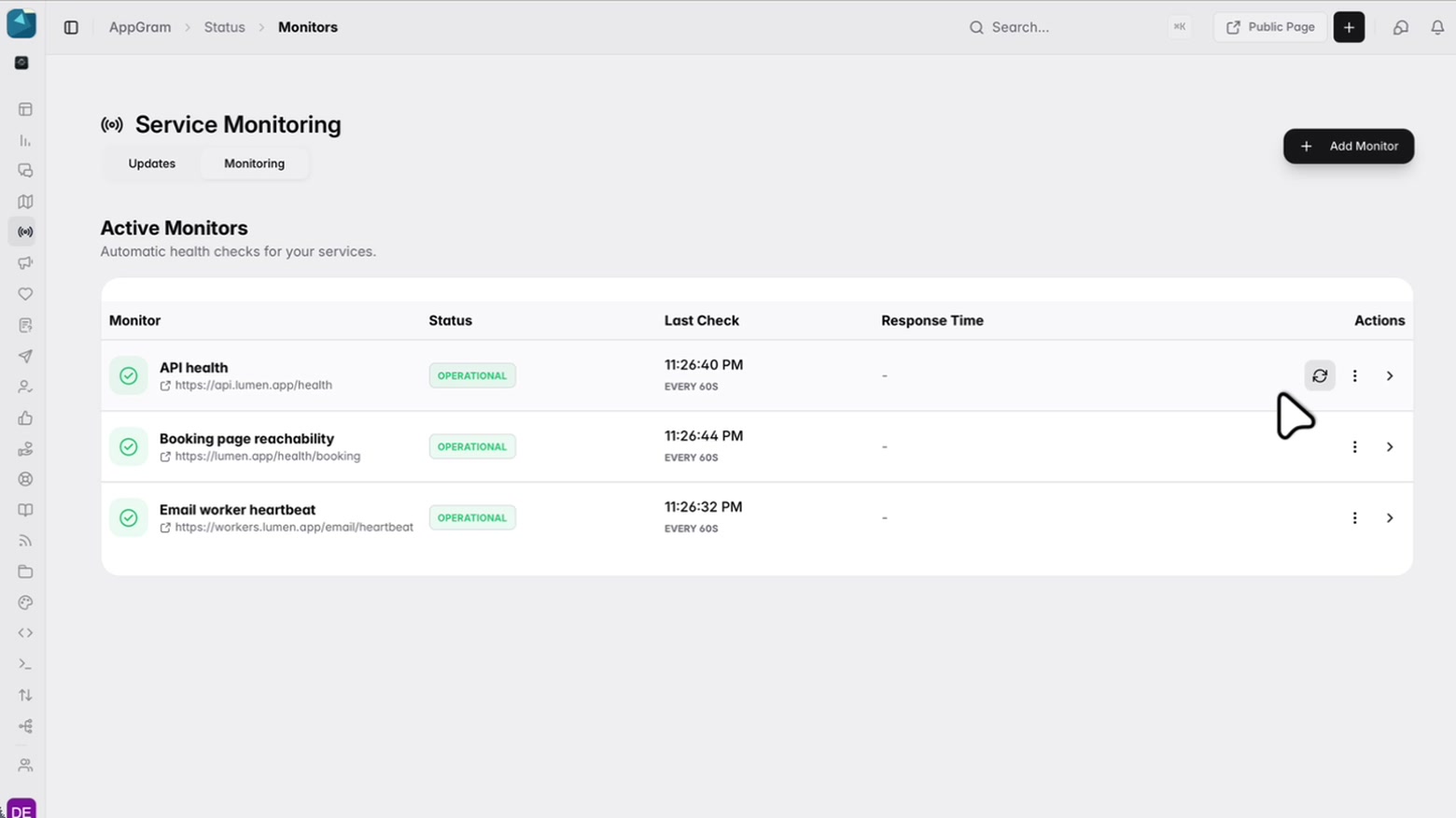Open the lumen.app/health/booking link
Screen dimensions: 1456x818
tap(259, 456)
